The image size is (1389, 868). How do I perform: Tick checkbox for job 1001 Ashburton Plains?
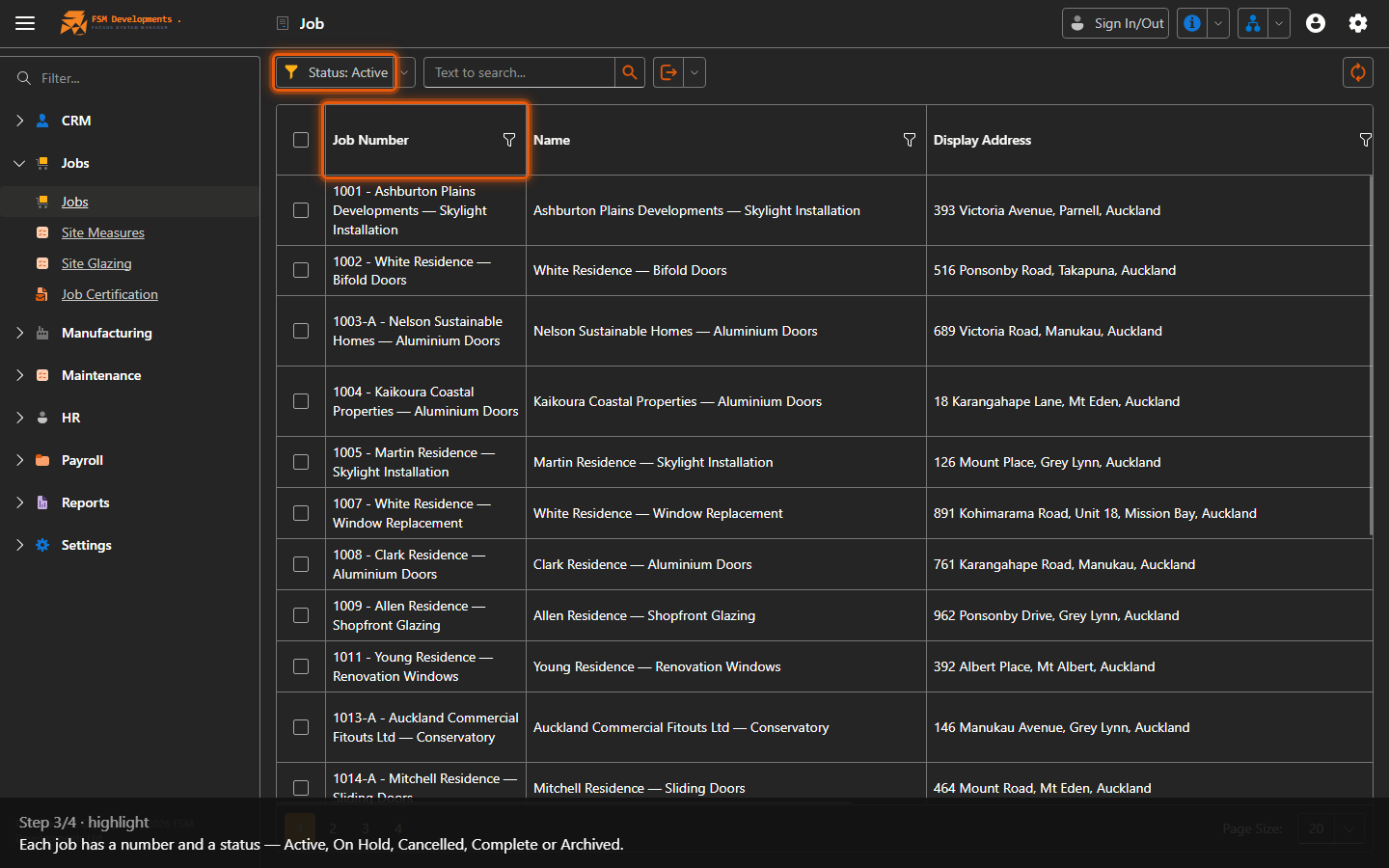(x=301, y=210)
